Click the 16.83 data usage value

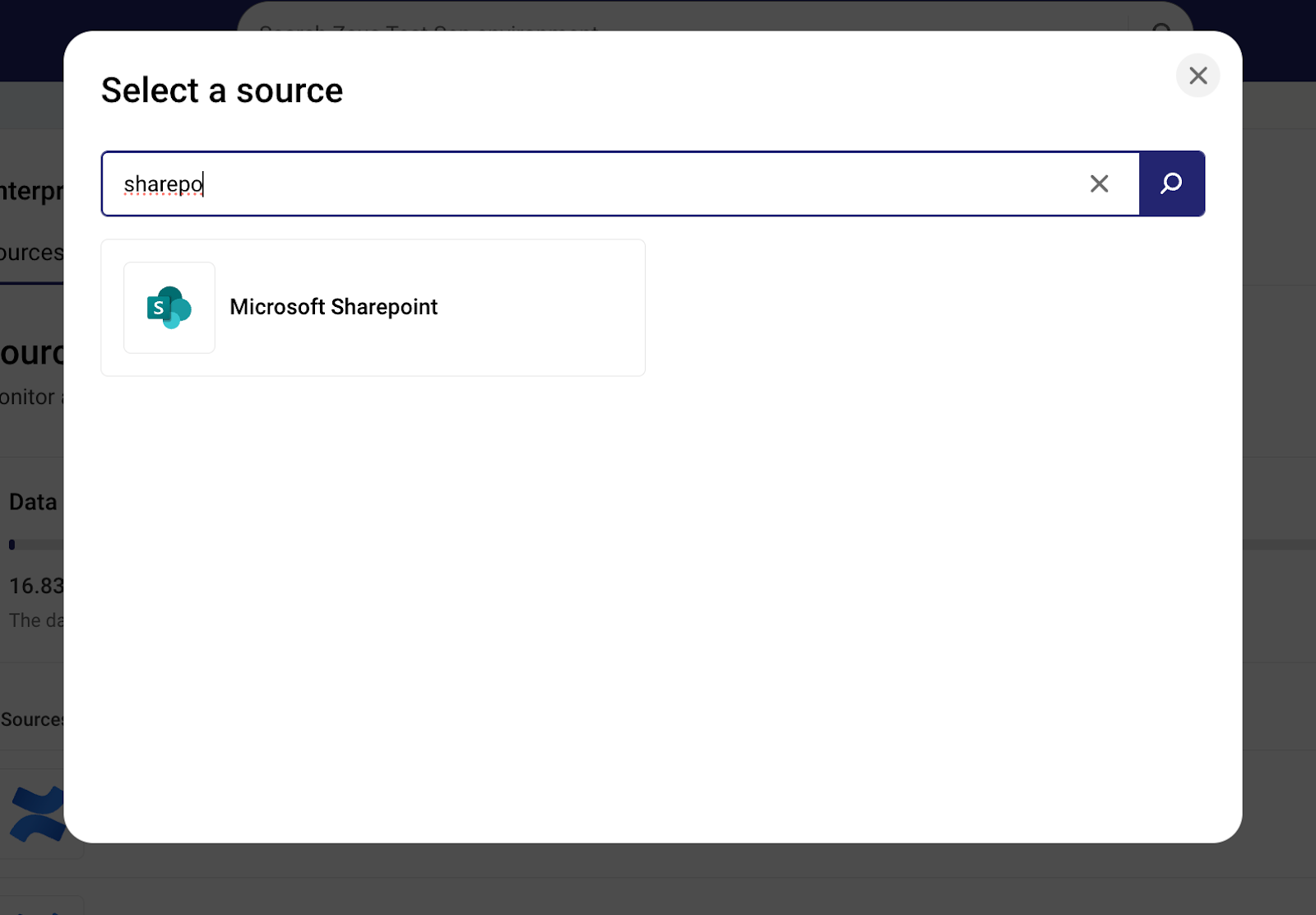pos(35,586)
